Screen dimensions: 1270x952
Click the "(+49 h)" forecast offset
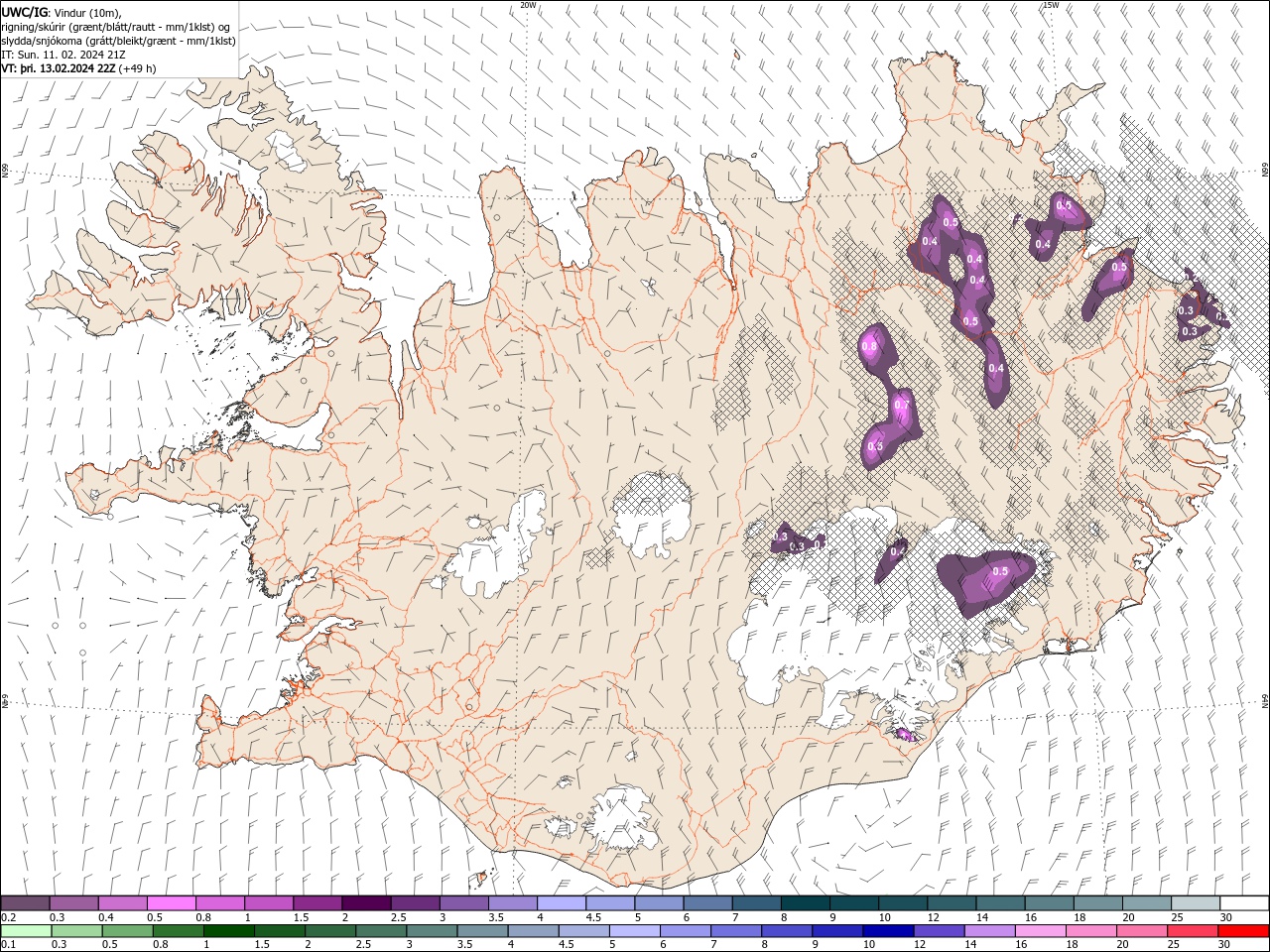coord(137,68)
